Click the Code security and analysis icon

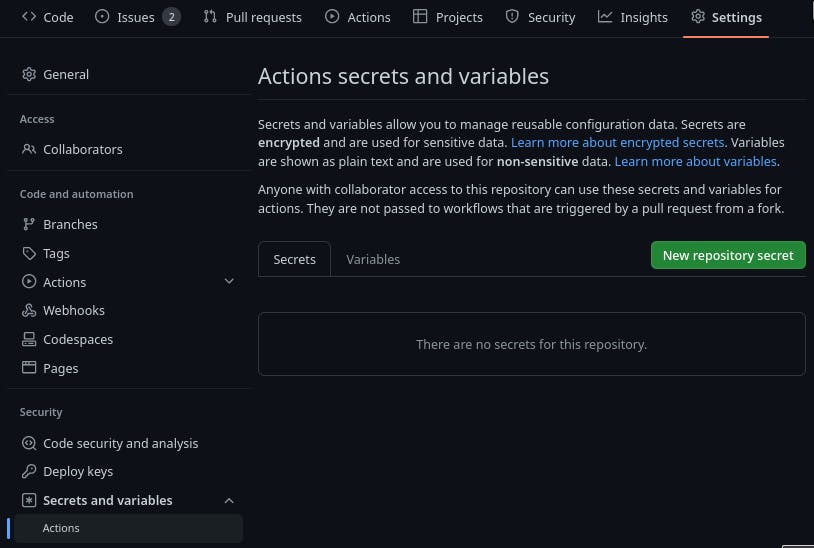(x=29, y=443)
